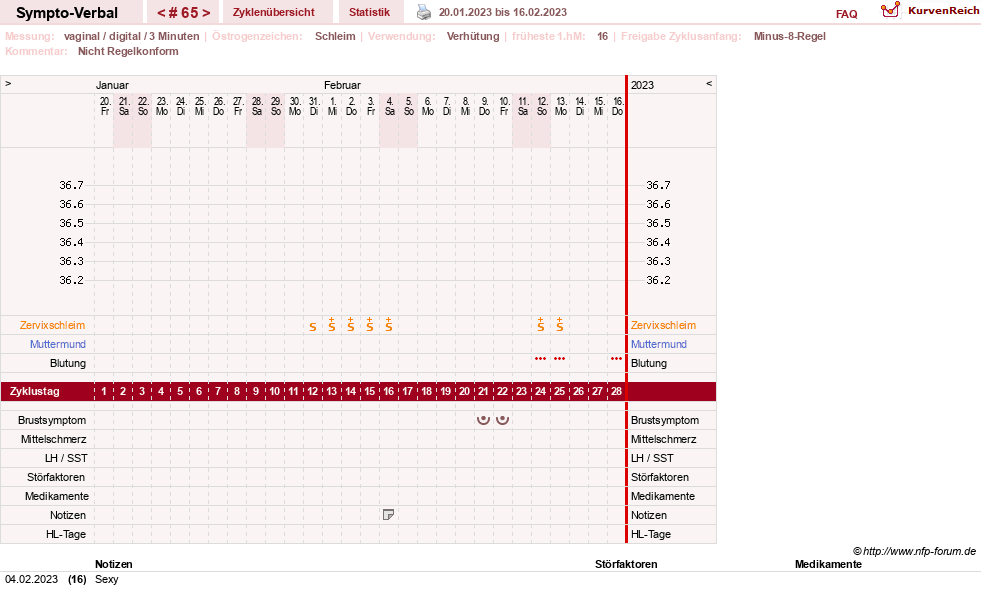Open the KurvenReich logo link
The width and height of the screenshot is (981, 603).
[929, 11]
